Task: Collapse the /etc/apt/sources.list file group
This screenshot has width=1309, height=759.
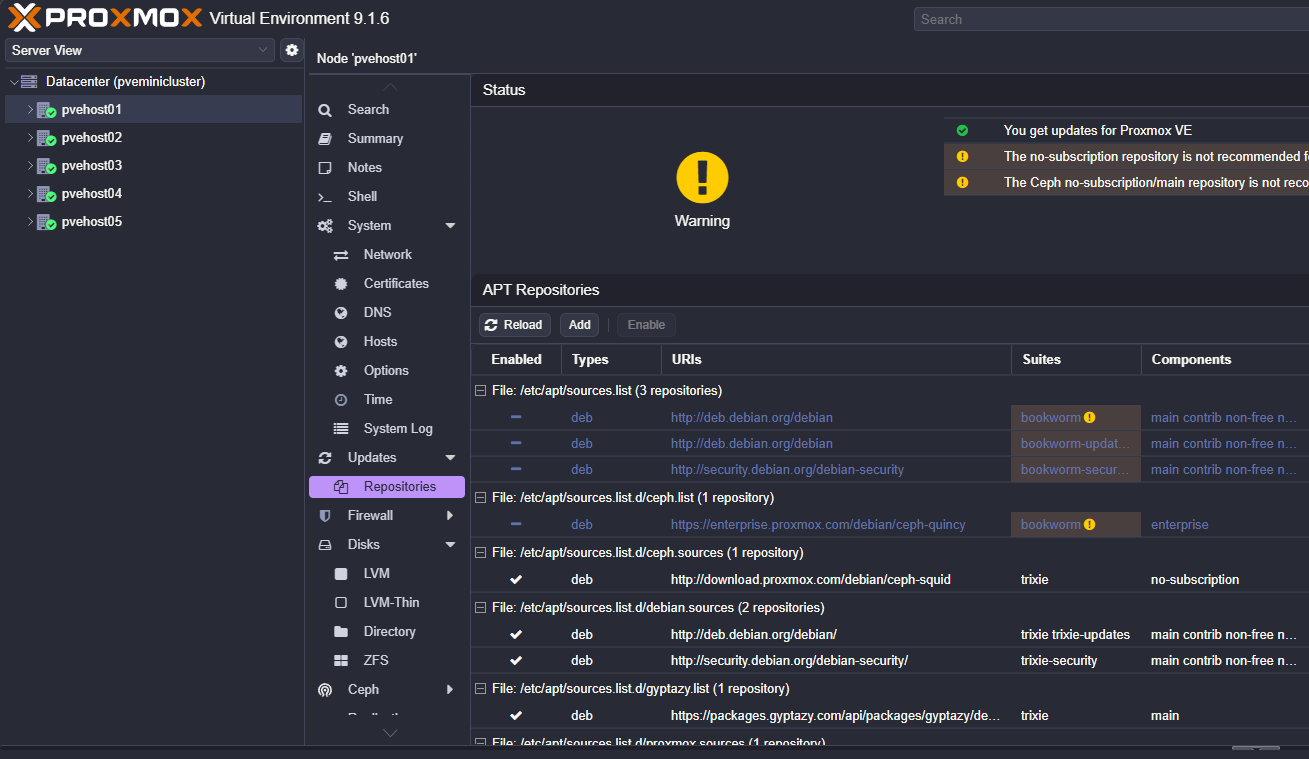Action: pos(481,391)
